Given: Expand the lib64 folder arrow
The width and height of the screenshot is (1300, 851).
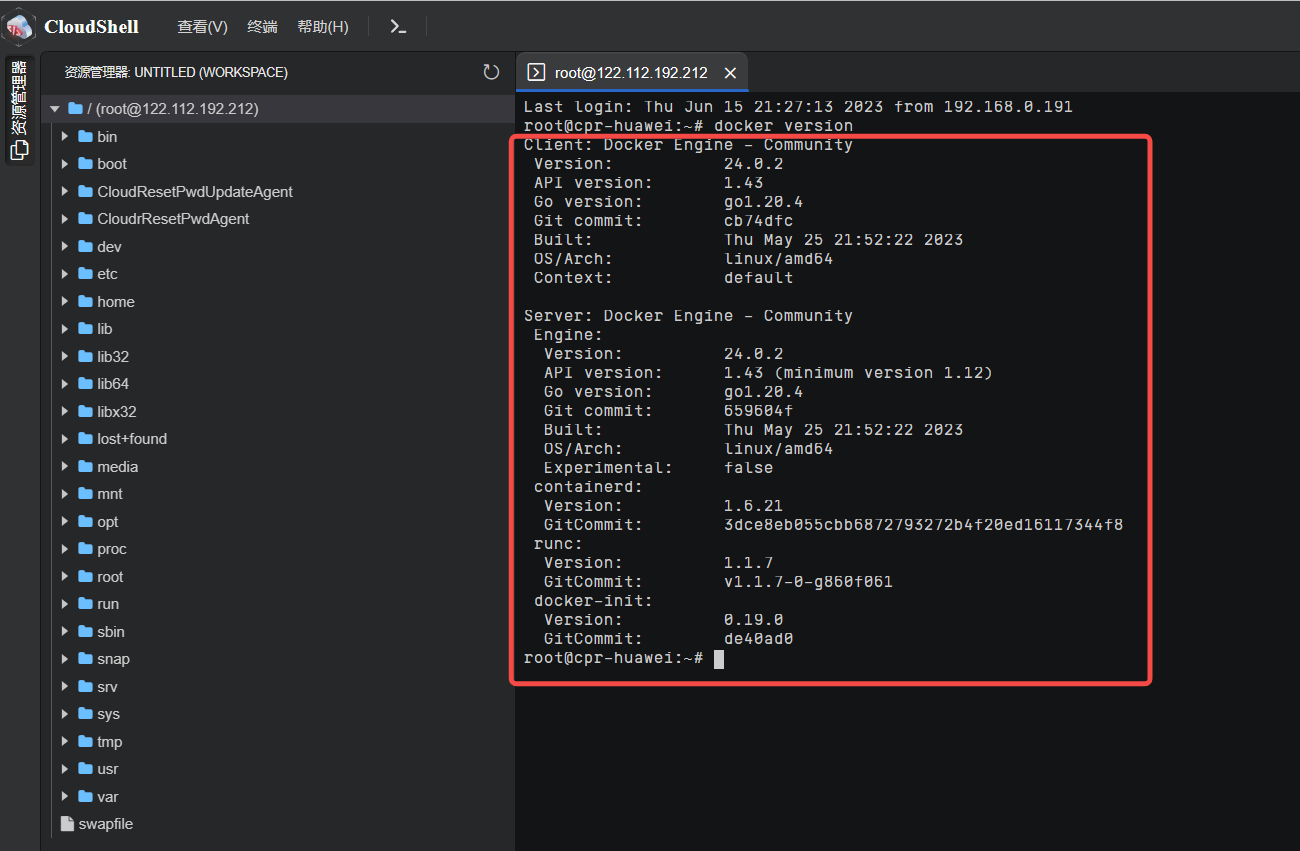Looking at the screenshot, I should (x=65, y=384).
